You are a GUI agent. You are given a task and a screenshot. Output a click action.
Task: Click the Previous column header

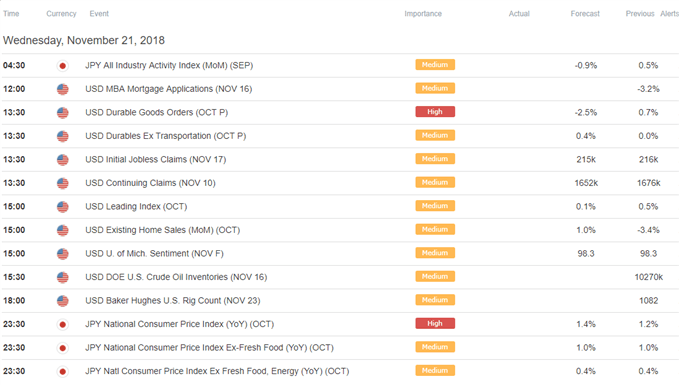[640, 14]
